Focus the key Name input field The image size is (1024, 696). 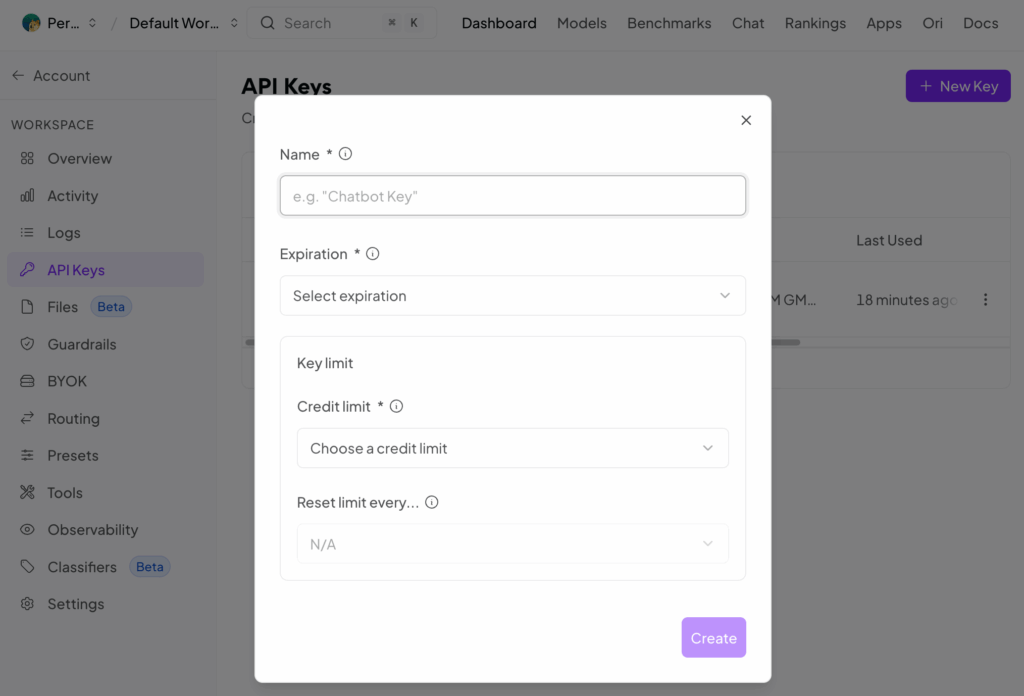[513, 195]
